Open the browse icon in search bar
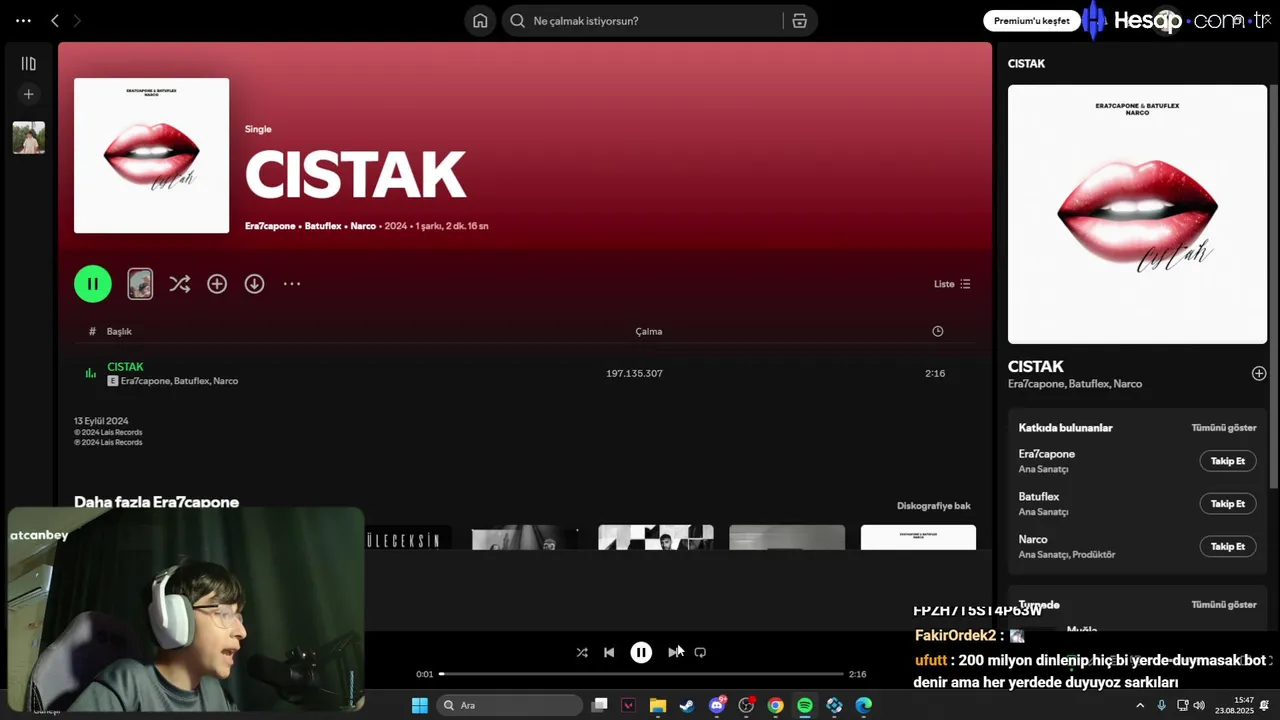Image resolution: width=1280 pixels, height=720 pixels. 799,21
